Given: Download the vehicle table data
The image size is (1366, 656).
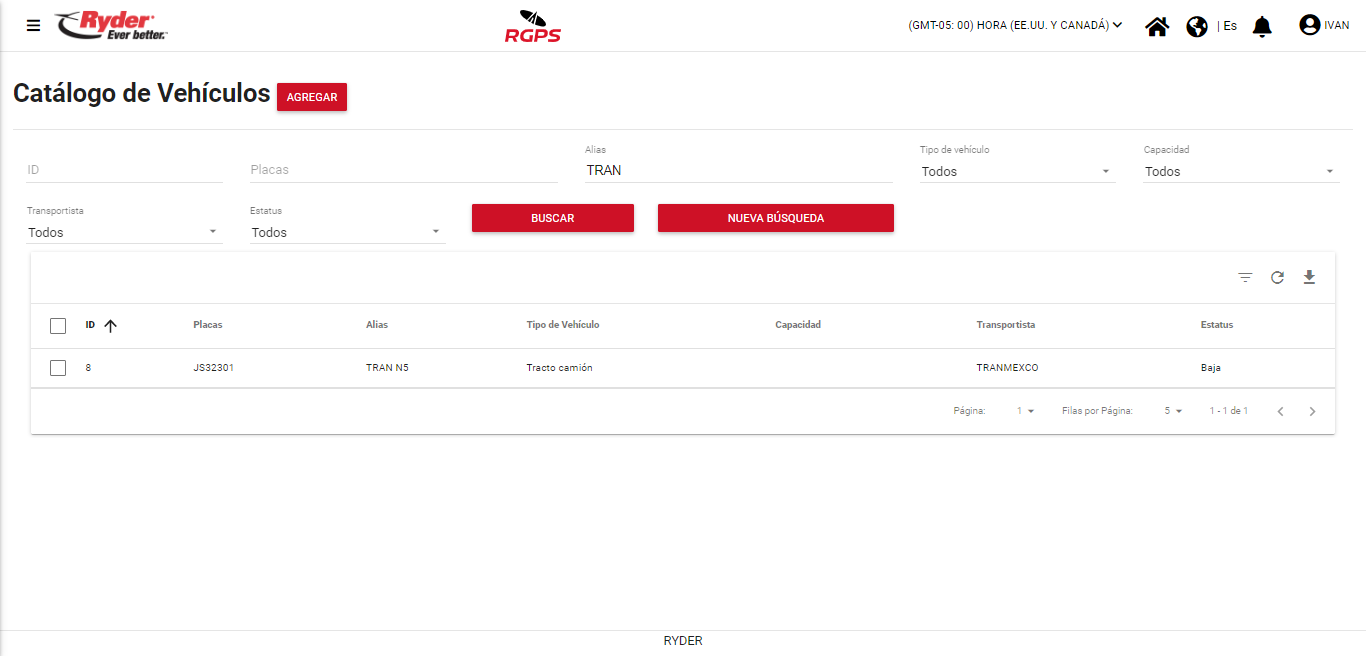Looking at the screenshot, I should coord(1309,277).
